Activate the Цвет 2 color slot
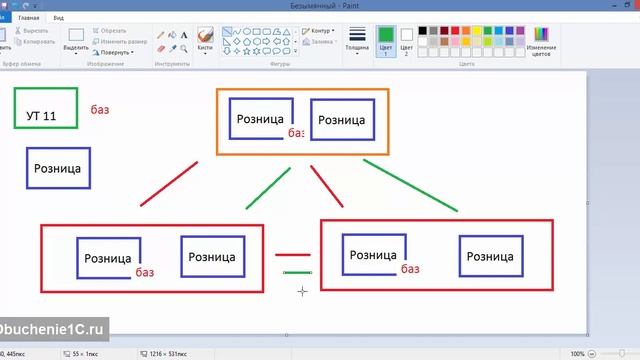The height and width of the screenshot is (360, 640). [407, 41]
